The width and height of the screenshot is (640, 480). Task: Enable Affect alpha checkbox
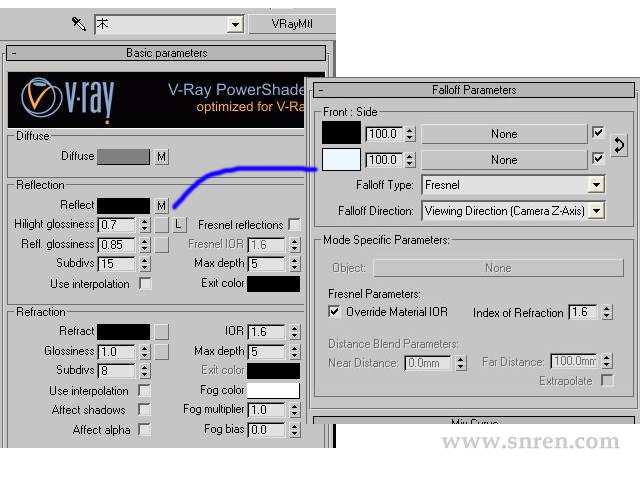coord(144,429)
